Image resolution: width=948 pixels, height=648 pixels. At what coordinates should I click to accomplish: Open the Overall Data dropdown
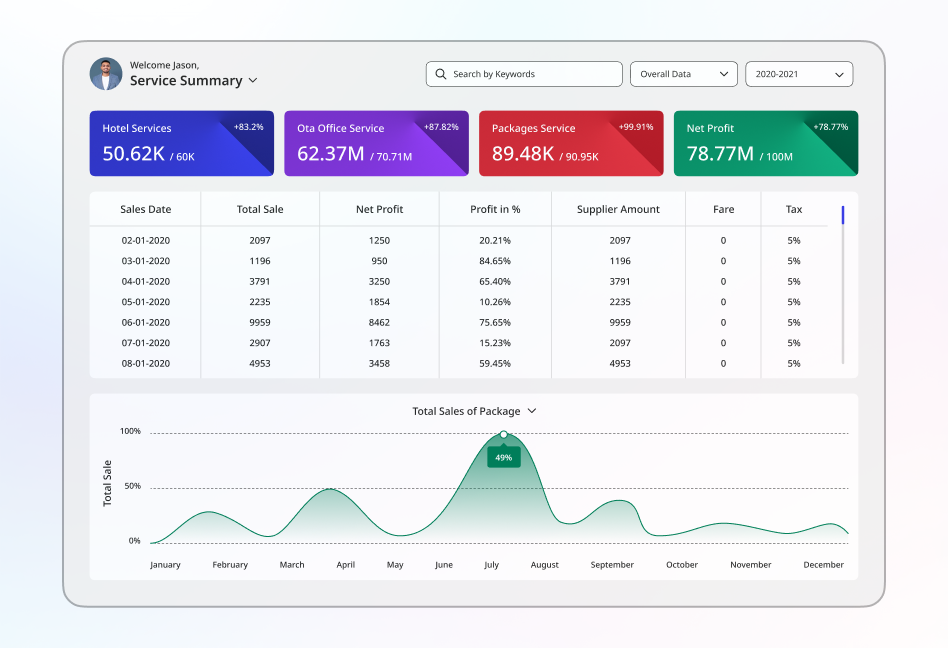pos(684,74)
